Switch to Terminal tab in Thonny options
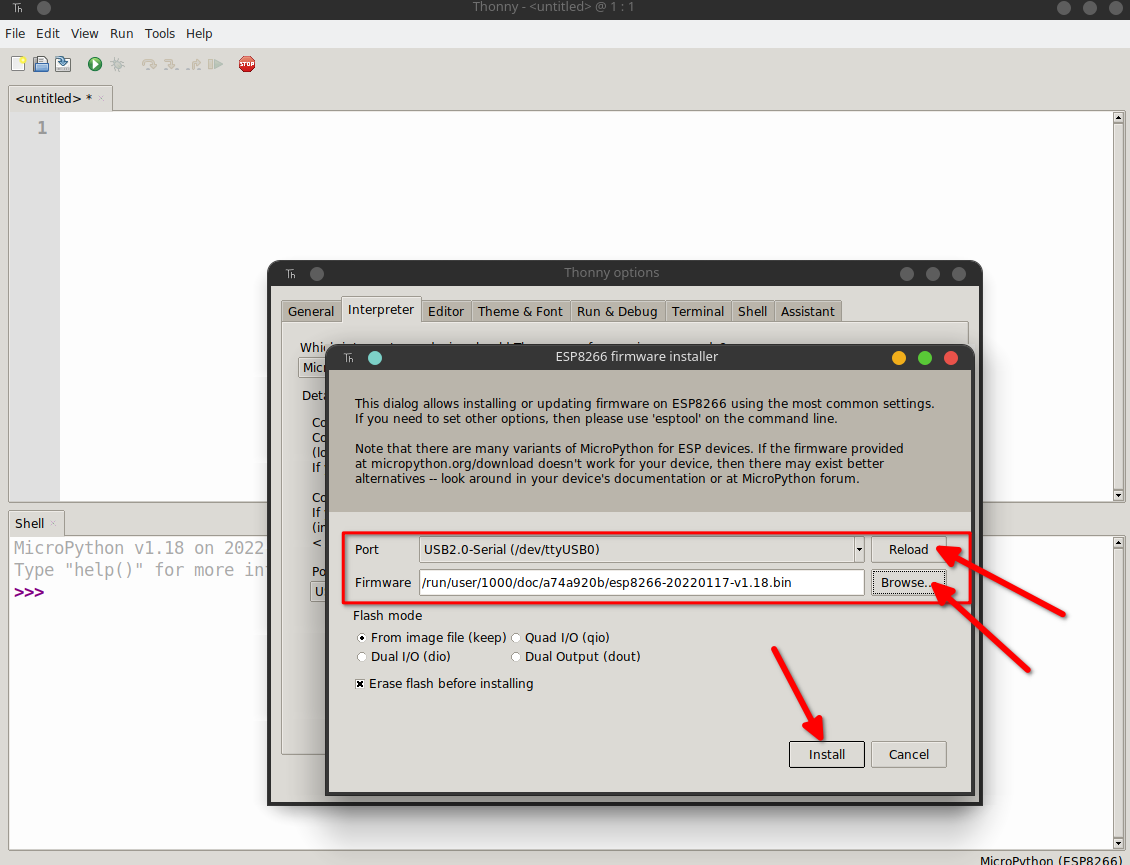The image size is (1130, 865). coord(698,311)
